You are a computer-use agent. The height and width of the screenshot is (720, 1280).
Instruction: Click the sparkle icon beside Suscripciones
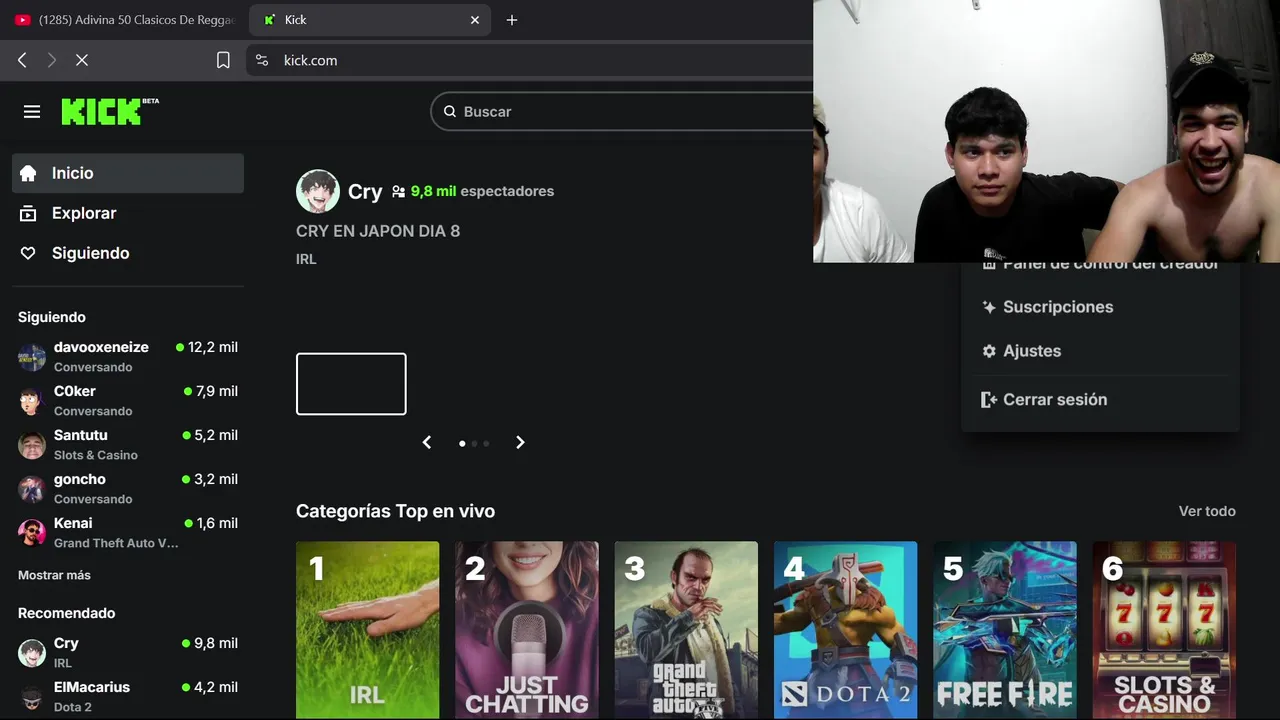[989, 307]
